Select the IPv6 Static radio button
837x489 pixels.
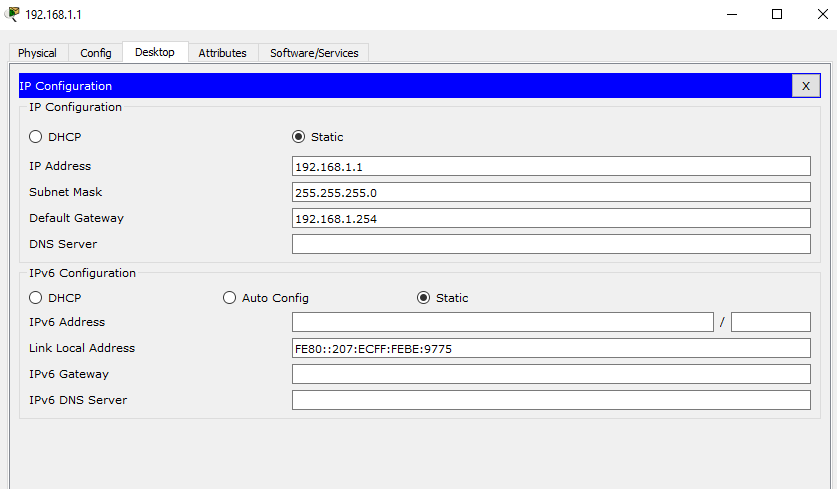pos(423,297)
